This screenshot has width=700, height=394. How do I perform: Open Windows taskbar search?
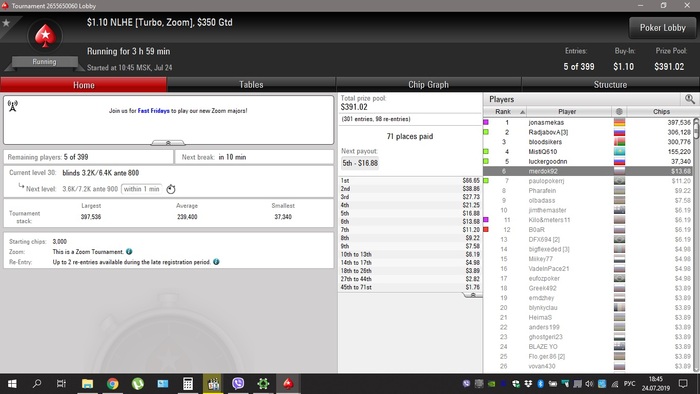pyautogui.click(x=37, y=384)
